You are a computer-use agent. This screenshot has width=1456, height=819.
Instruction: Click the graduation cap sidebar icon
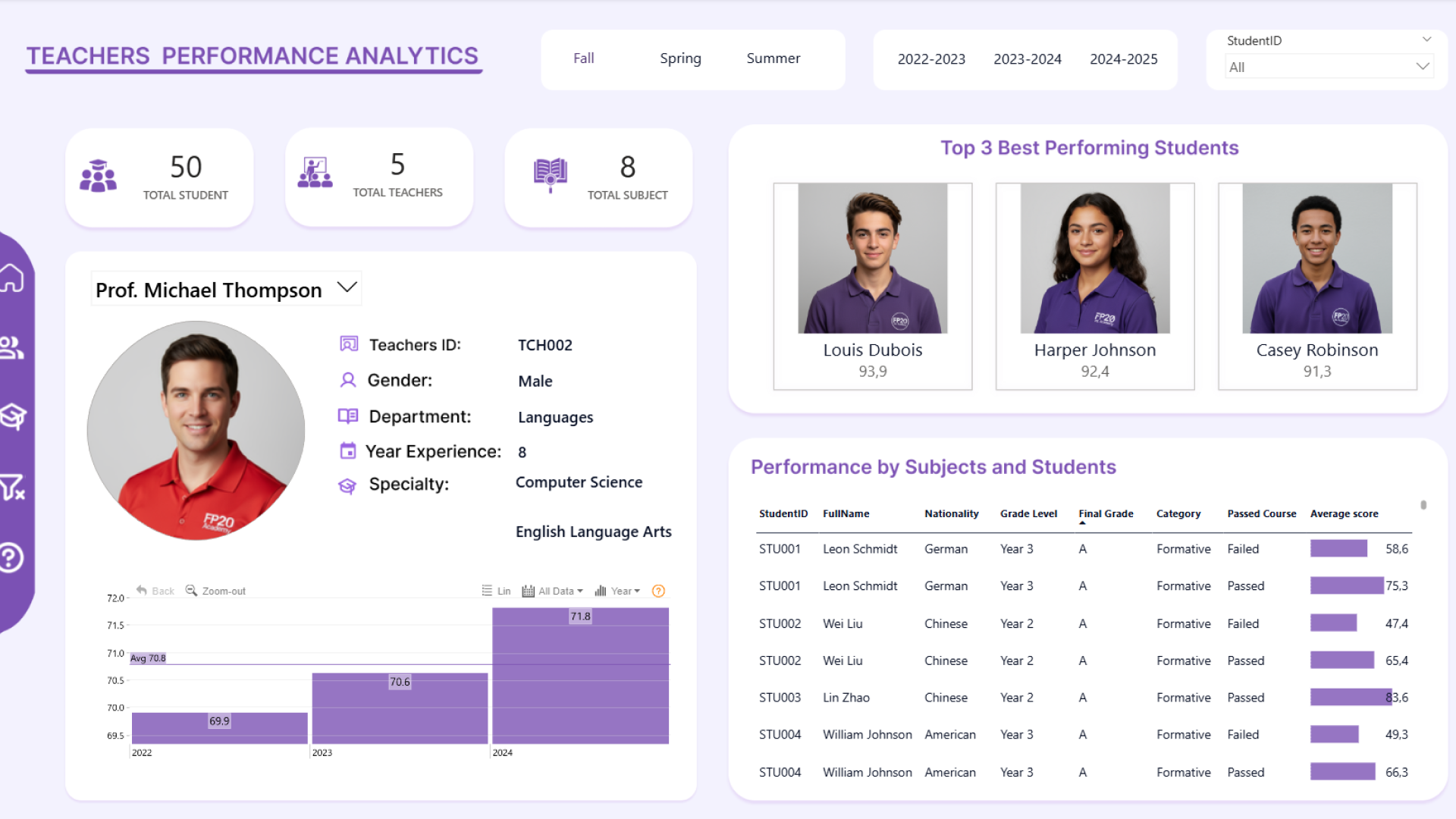(13, 416)
